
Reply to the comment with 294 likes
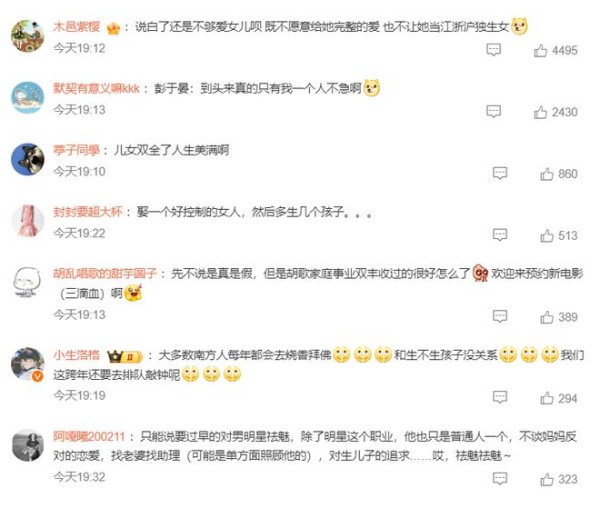click(x=500, y=397)
